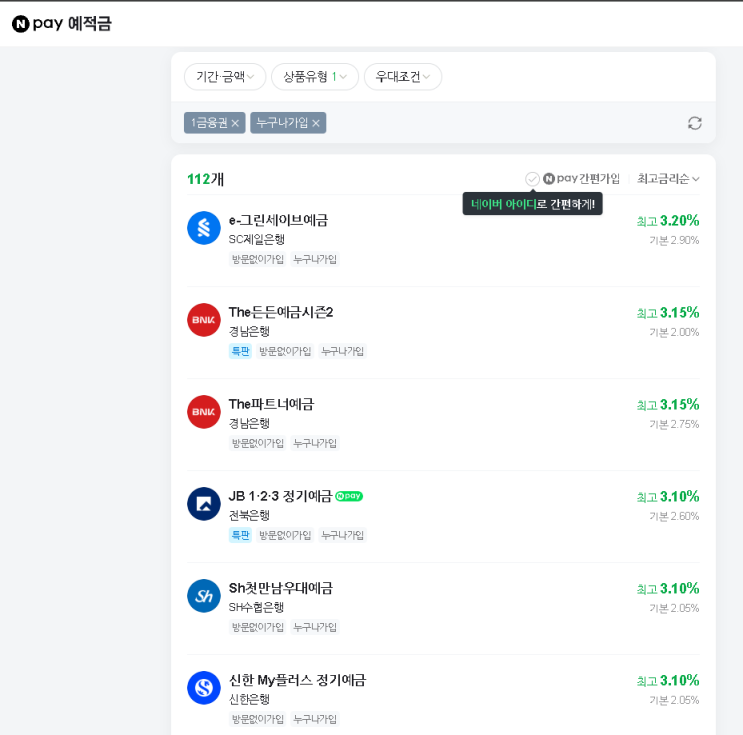Click 누구나가입 tag under 신한 My플러스 정기예금
Image resolution: width=743 pixels, height=735 pixels.
(x=315, y=719)
